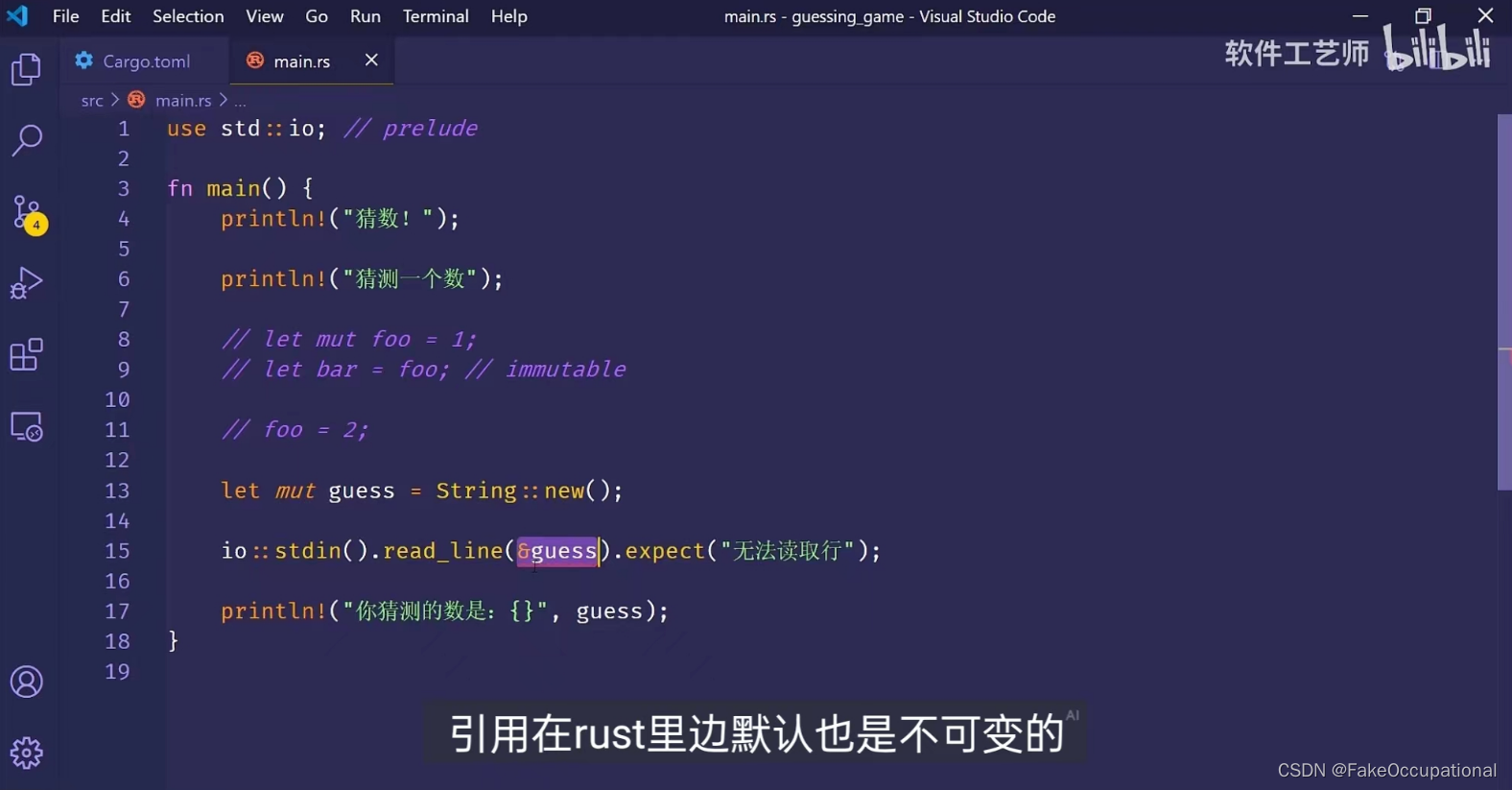
Task: Click 'read_line' method call
Action: coord(442,551)
